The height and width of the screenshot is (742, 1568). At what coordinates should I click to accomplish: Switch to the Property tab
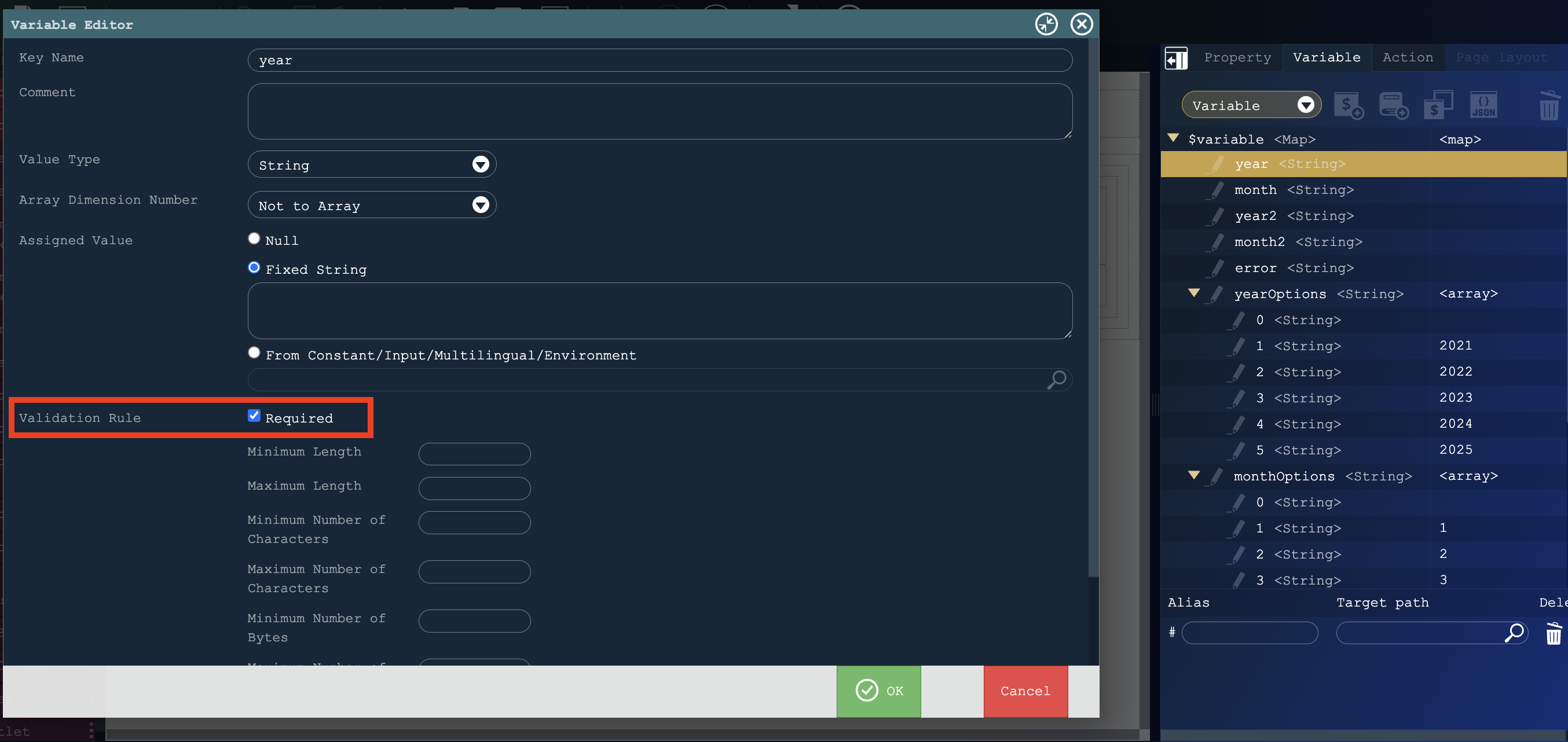coord(1237,58)
